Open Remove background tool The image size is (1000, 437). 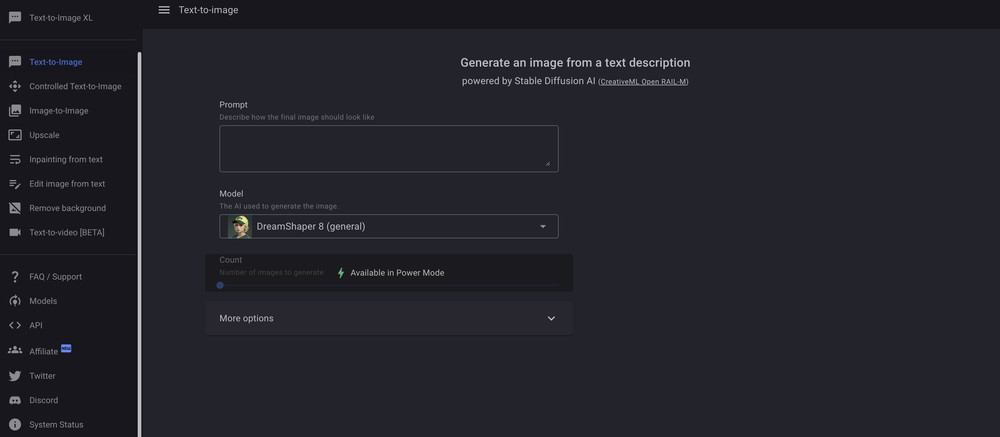[68, 208]
